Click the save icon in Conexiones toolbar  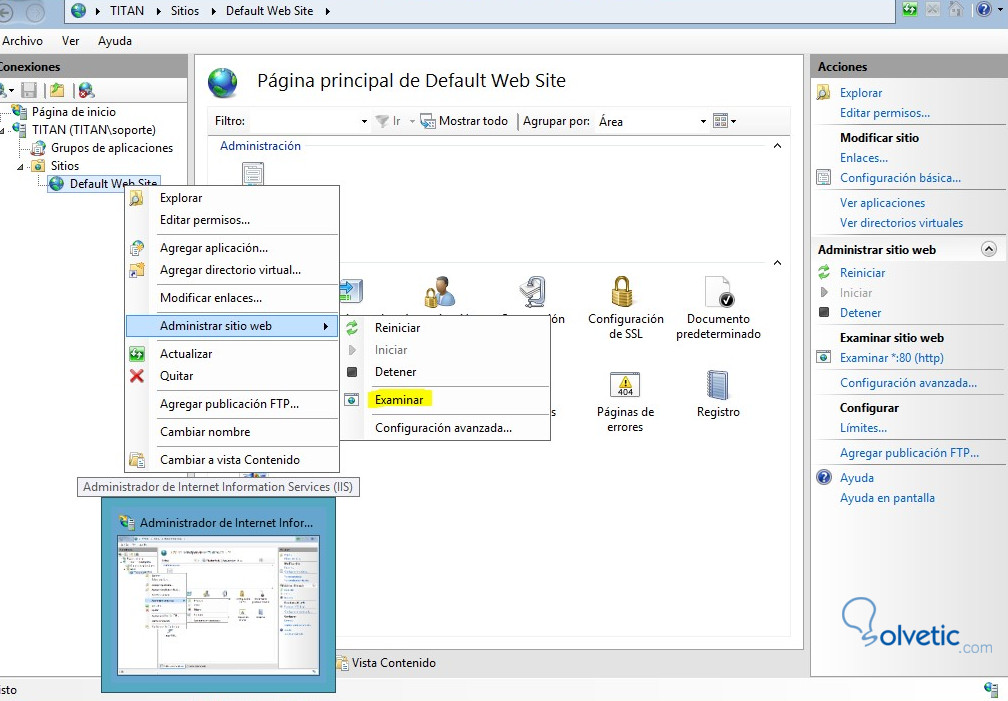[29, 90]
